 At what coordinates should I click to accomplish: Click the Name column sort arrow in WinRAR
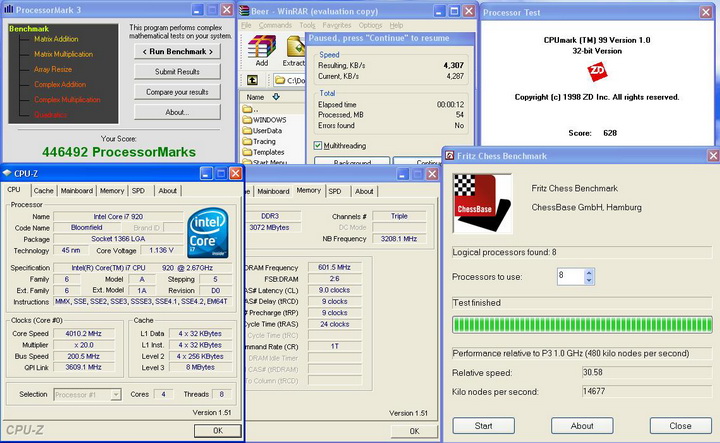tap(276, 97)
